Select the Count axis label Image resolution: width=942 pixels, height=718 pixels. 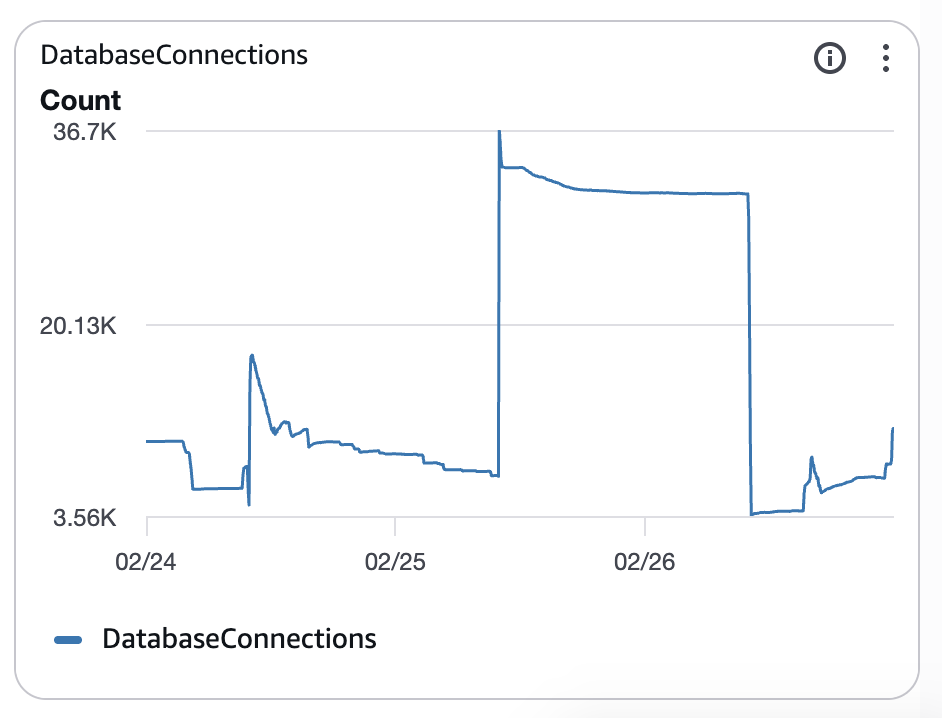[x=80, y=100]
